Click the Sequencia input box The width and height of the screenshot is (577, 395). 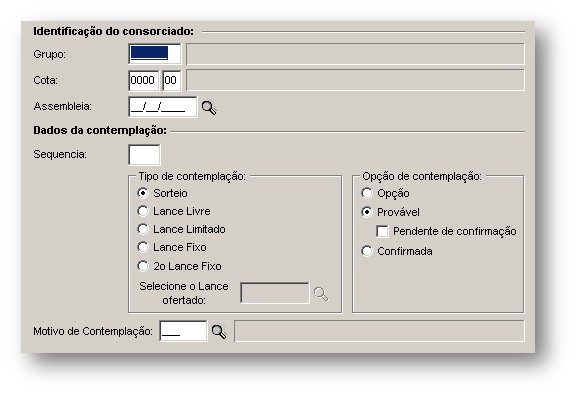144,155
